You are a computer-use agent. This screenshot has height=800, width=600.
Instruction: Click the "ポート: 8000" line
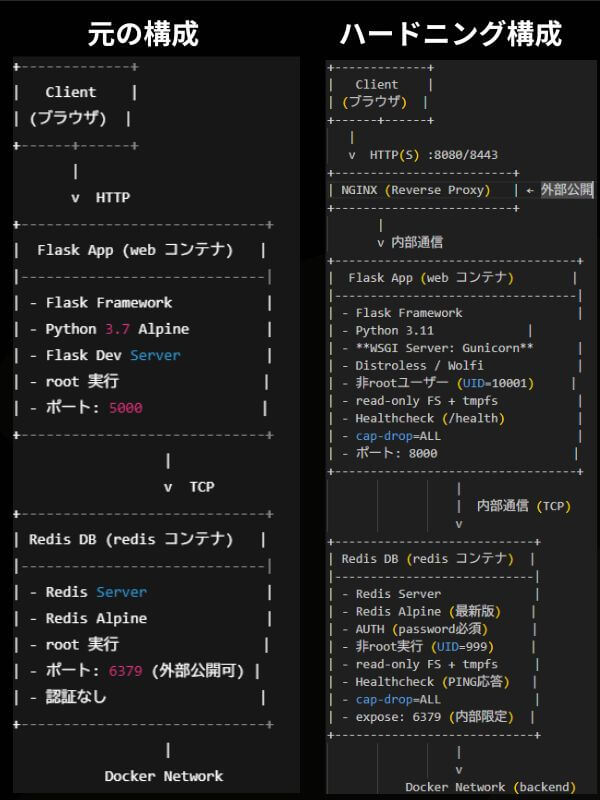click(x=396, y=453)
